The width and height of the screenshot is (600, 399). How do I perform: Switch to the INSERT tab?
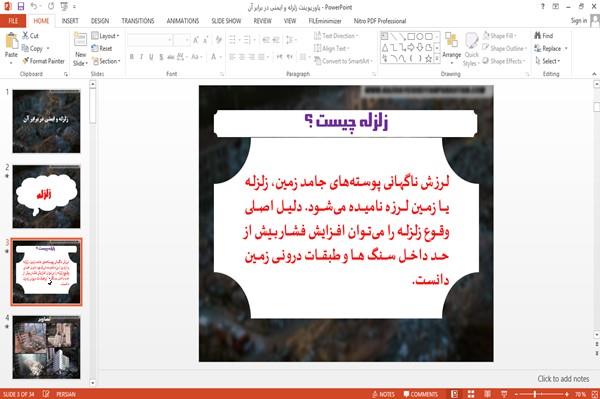(70, 21)
